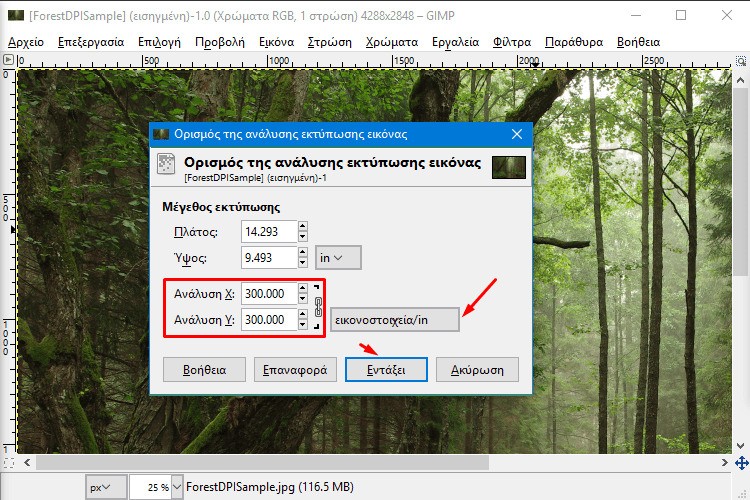The height and width of the screenshot is (500, 750).
Task: Close the print resolution dialog
Action: pyautogui.click(x=517, y=134)
